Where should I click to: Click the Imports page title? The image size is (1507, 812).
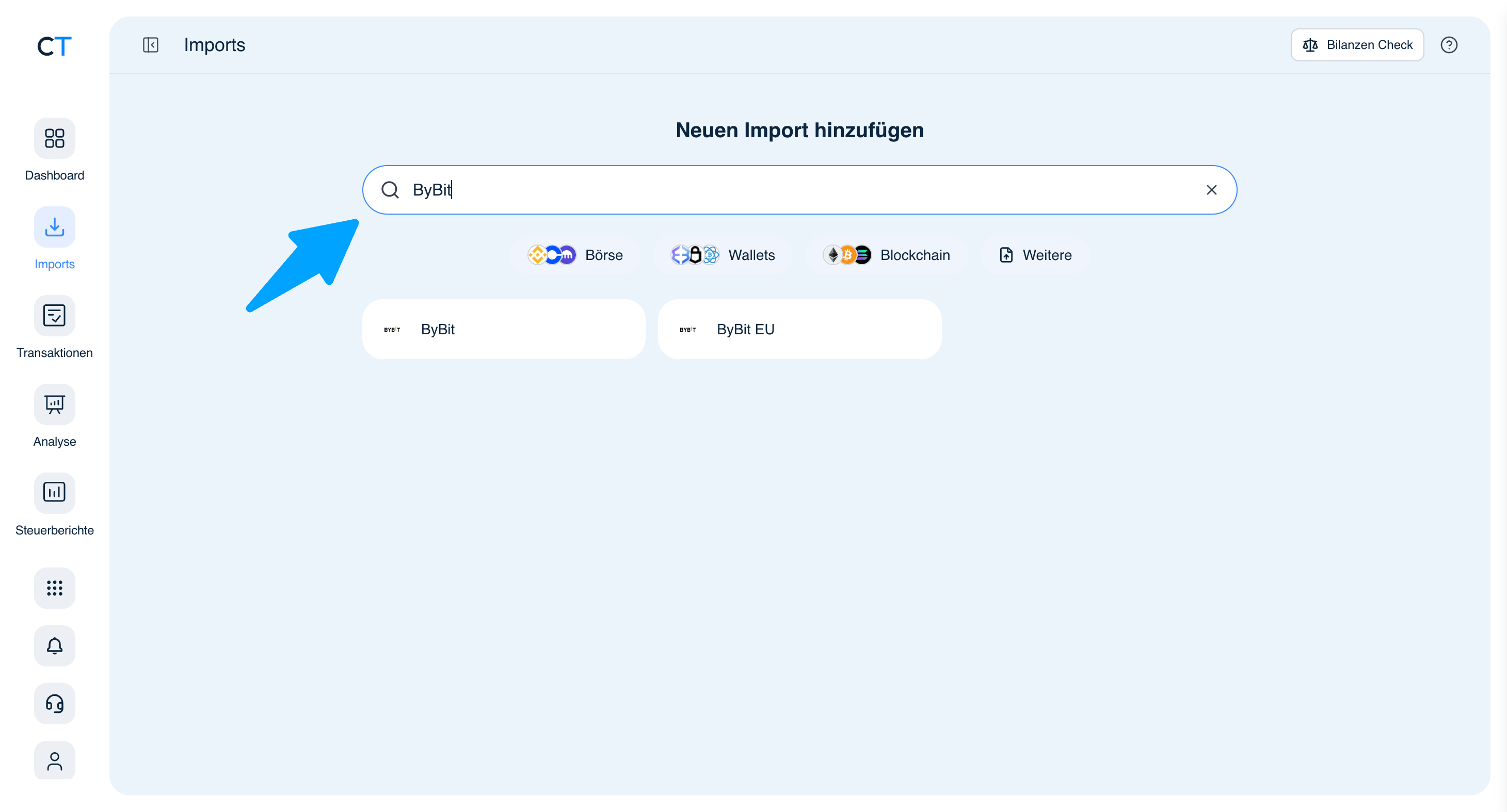(x=215, y=45)
